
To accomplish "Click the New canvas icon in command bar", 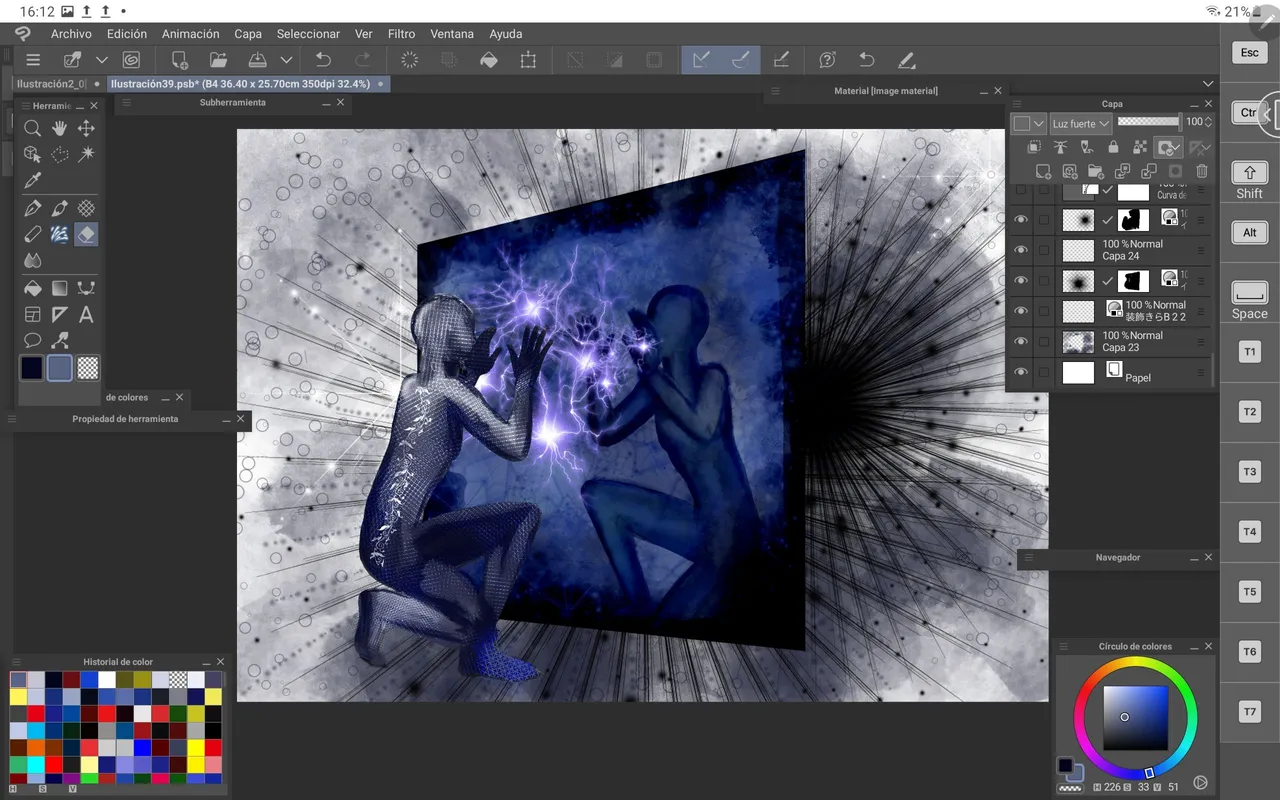I will click(x=179, y=60).
